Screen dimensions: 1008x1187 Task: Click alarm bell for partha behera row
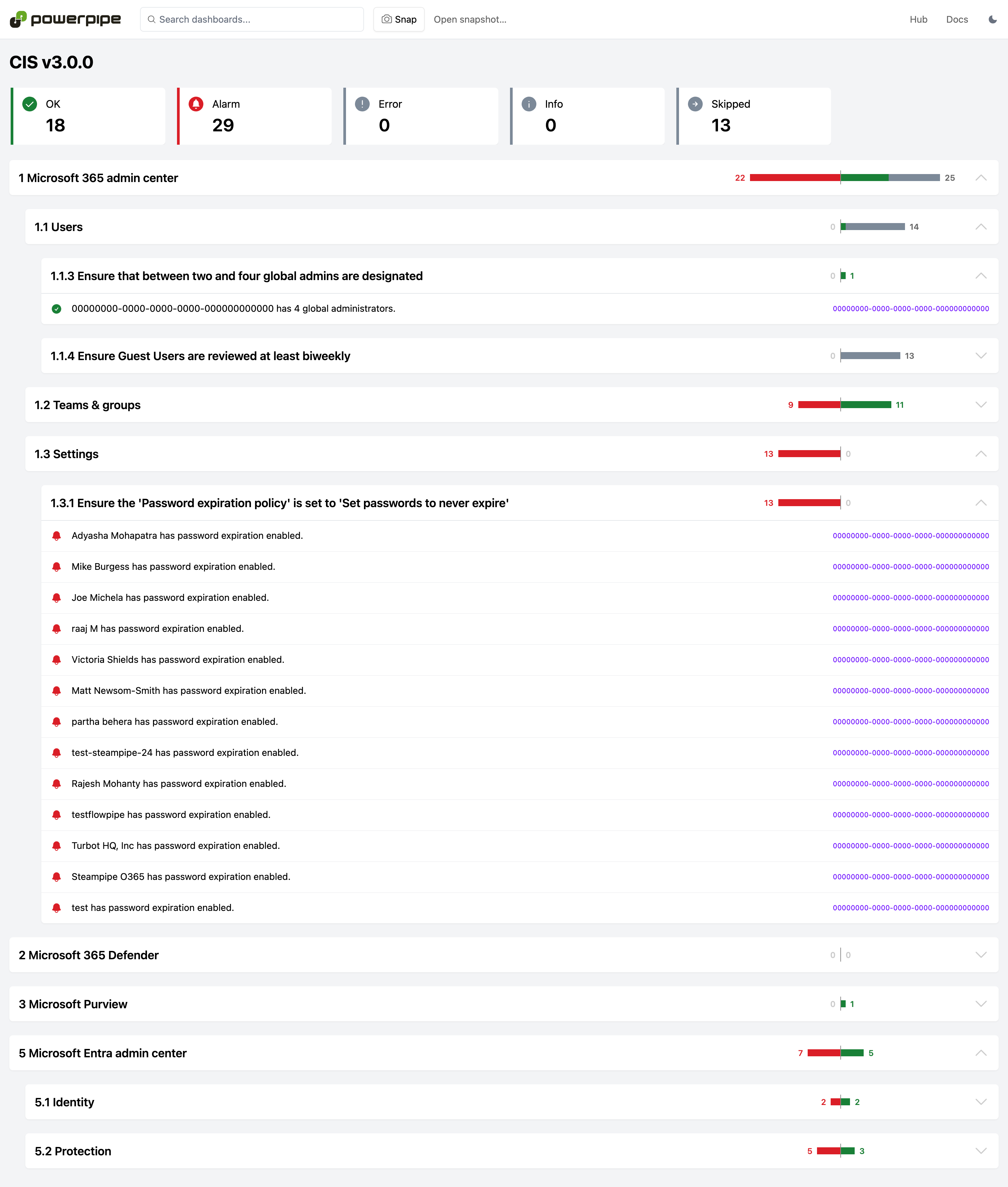point(57,722)
